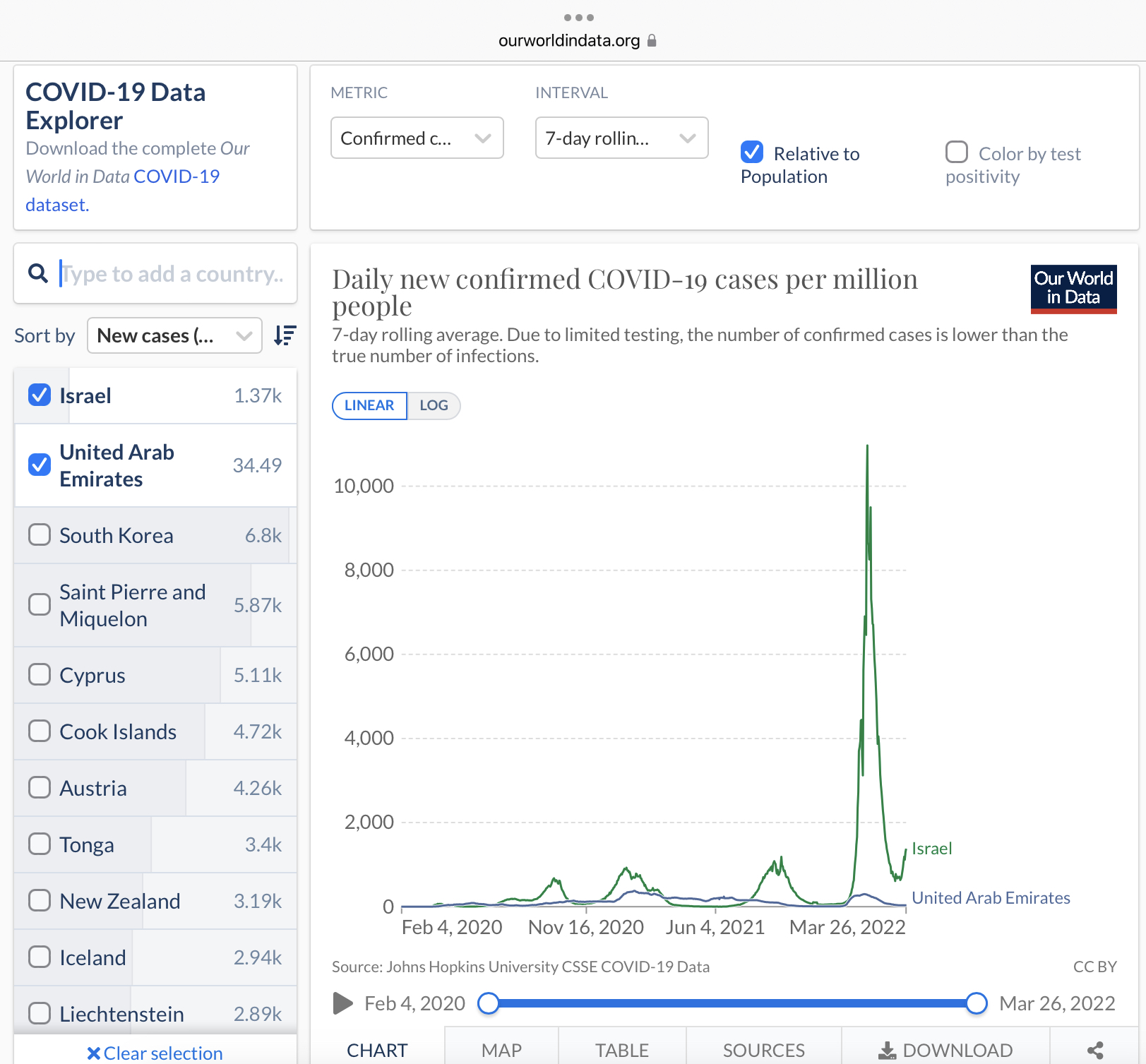Click the X icon in Clear selection

pos(93,1053)
